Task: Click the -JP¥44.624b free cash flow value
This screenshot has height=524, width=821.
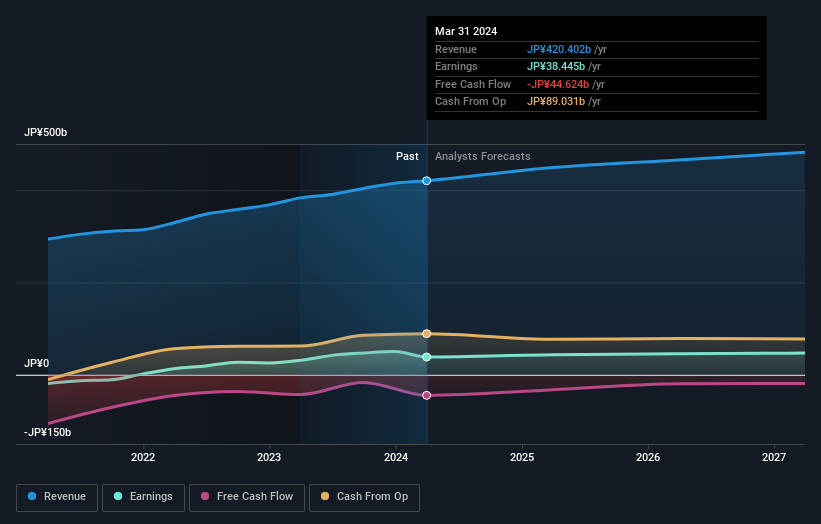Action: [558, 84]
